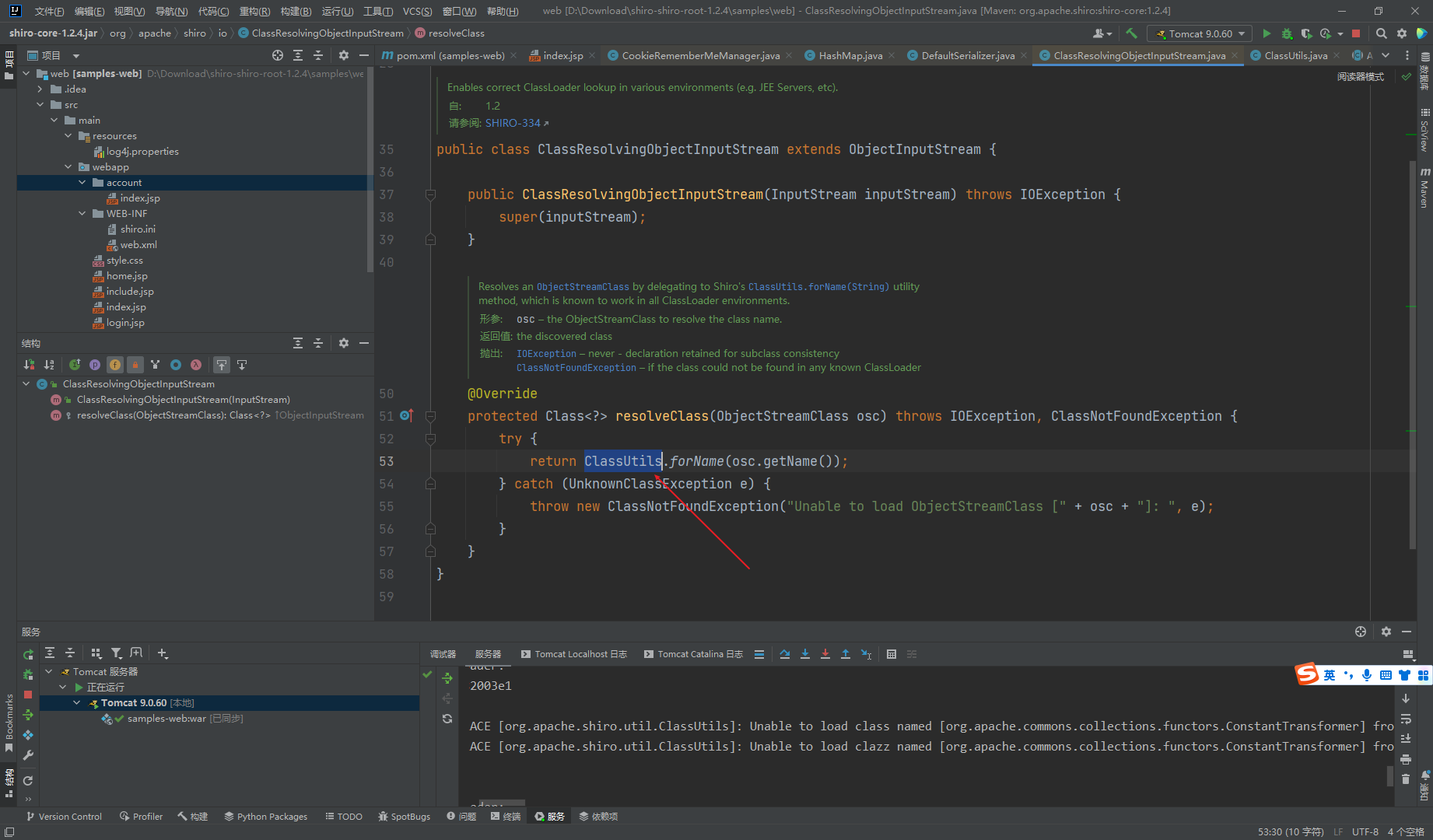Click Add Service plus icon
Screen dimensions: 1433x840
point(163,653)
